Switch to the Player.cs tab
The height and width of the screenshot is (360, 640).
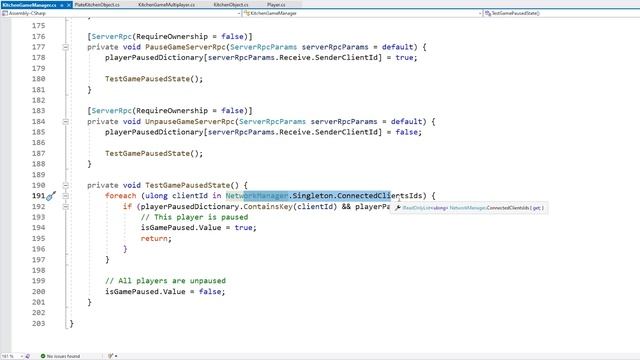pos(276,4)
